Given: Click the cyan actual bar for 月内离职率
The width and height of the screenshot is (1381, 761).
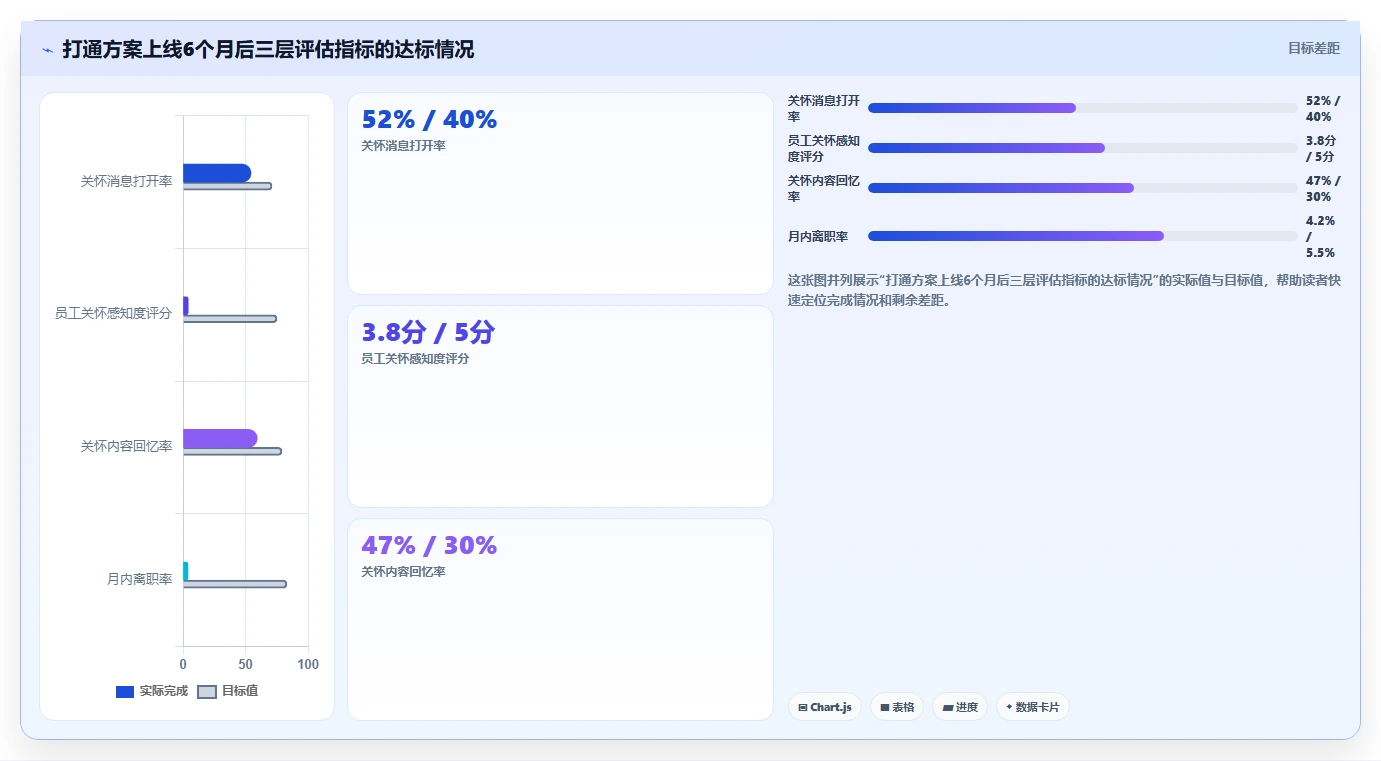Looking at the screenshot, I should [186, 571].
